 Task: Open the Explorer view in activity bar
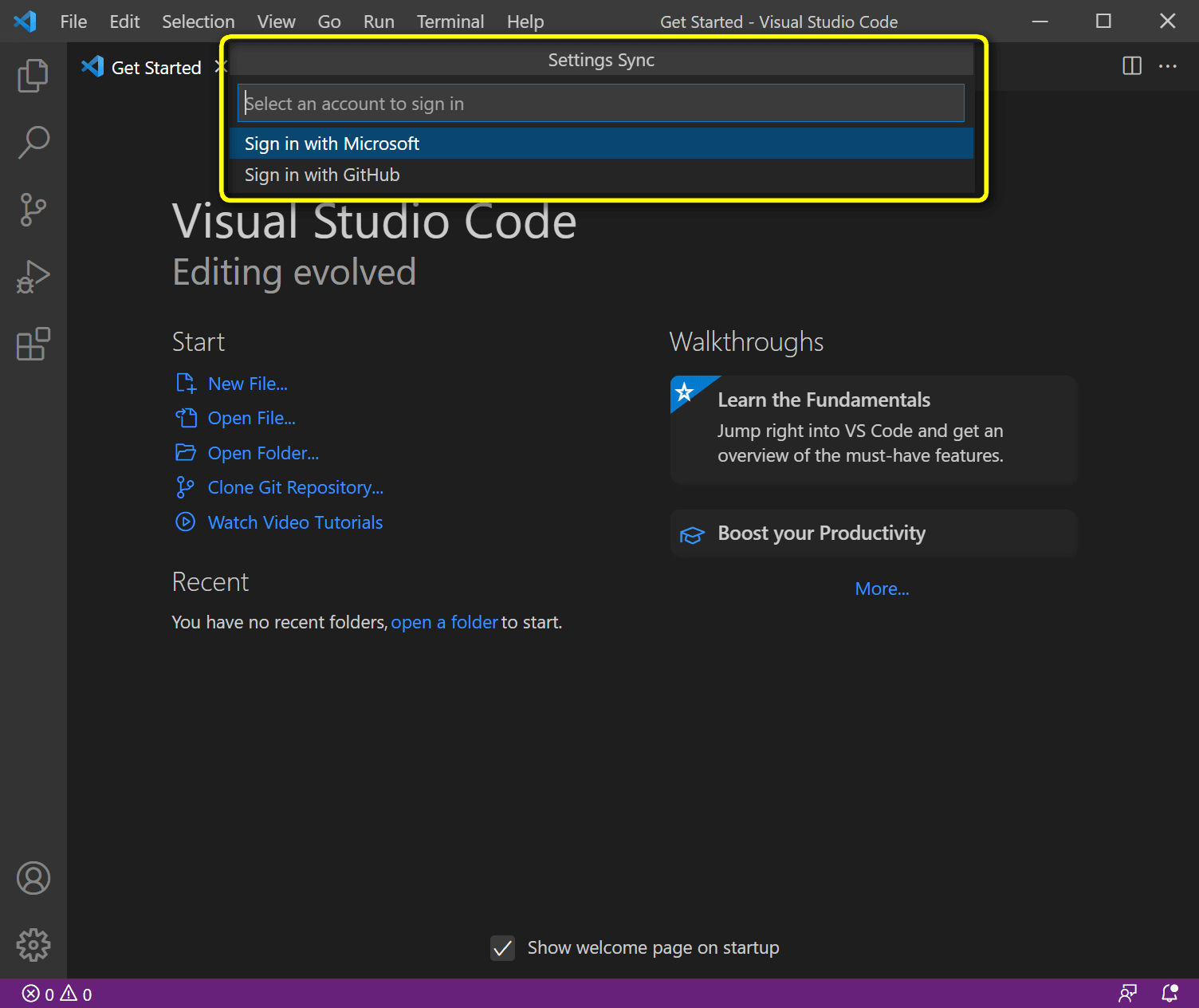point(33,76)
